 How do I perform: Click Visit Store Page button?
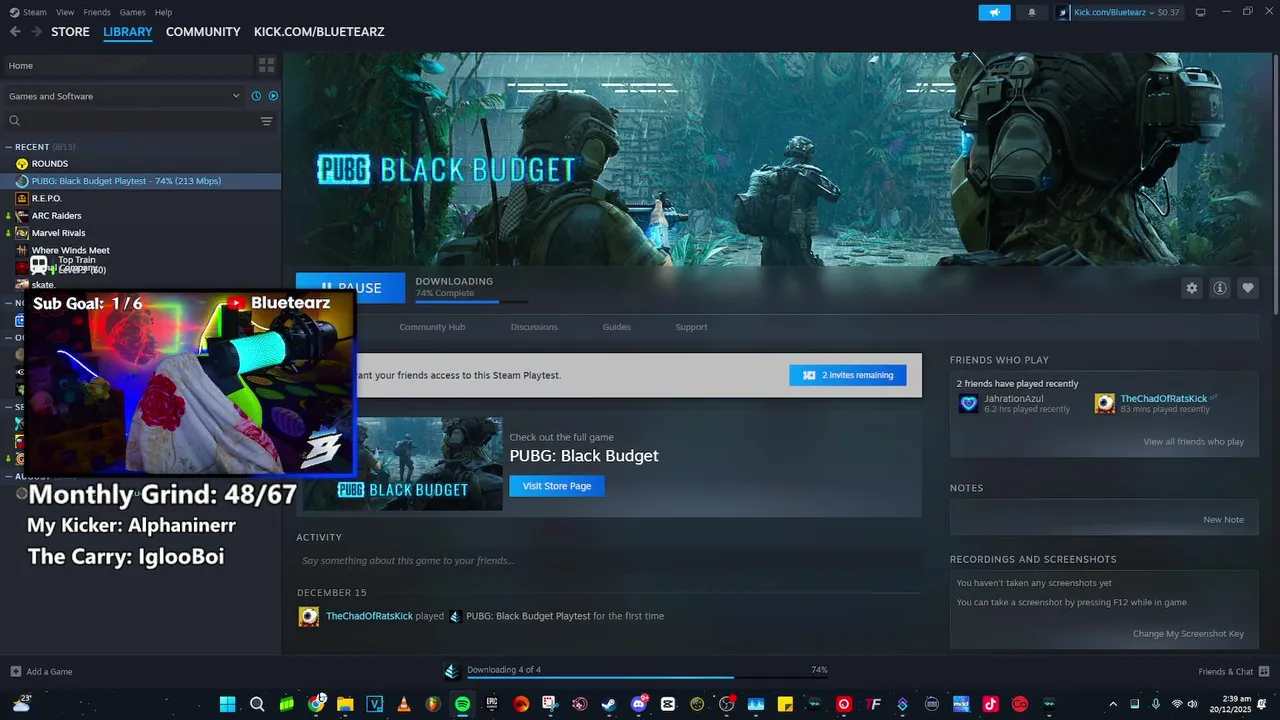(x=557, y=486)
